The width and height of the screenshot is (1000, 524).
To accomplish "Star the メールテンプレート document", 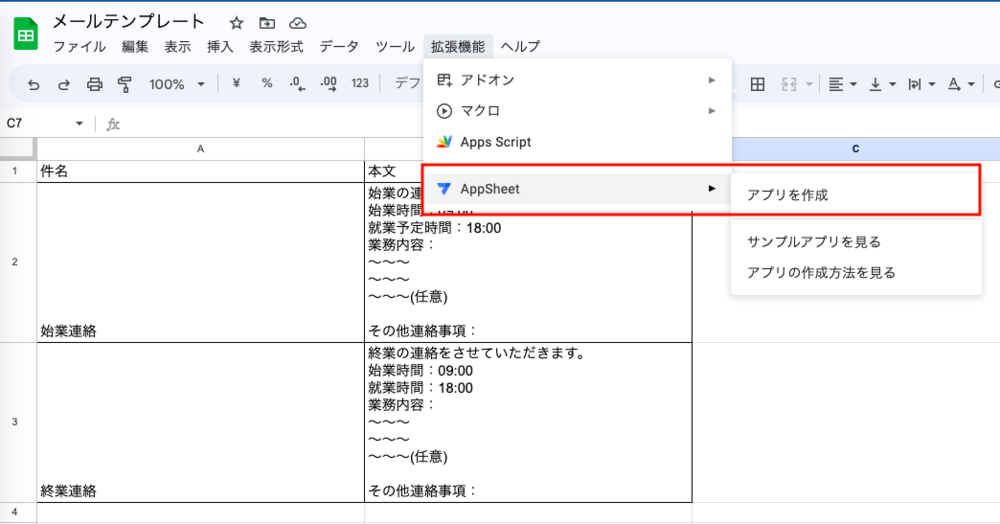I will 237,24.
